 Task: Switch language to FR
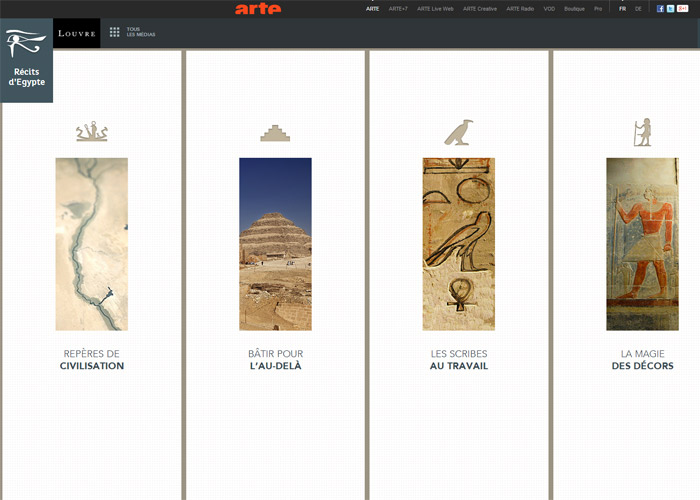pyautogui.click(x=622, y=9)
